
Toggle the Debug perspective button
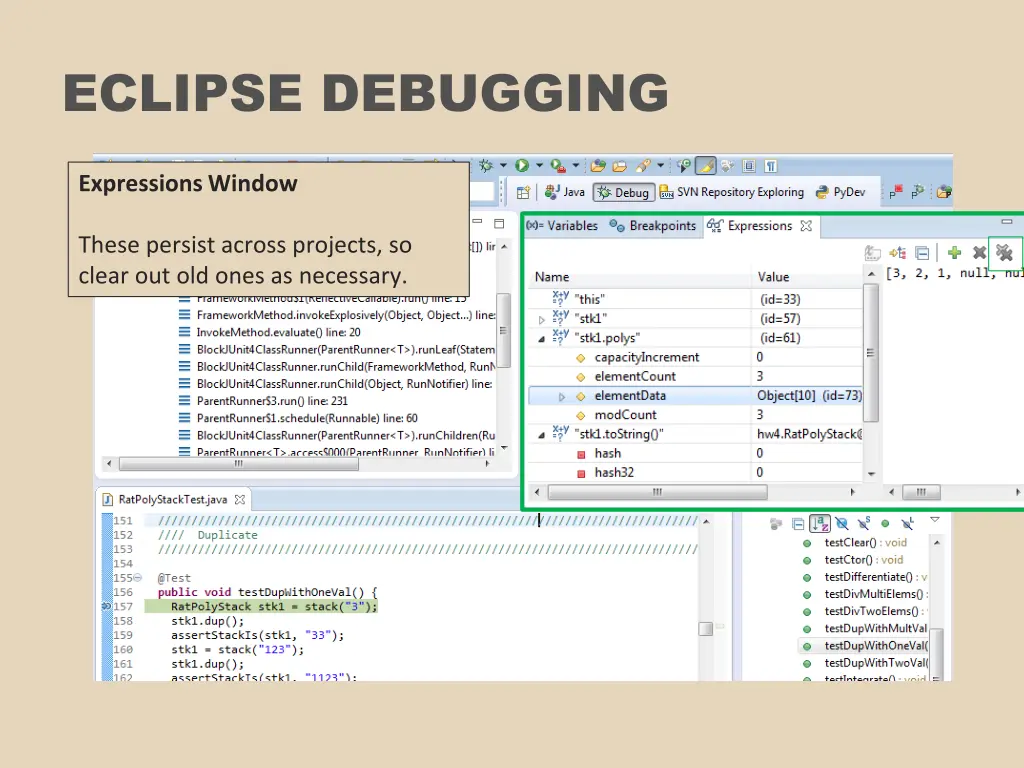click(623, 192)
